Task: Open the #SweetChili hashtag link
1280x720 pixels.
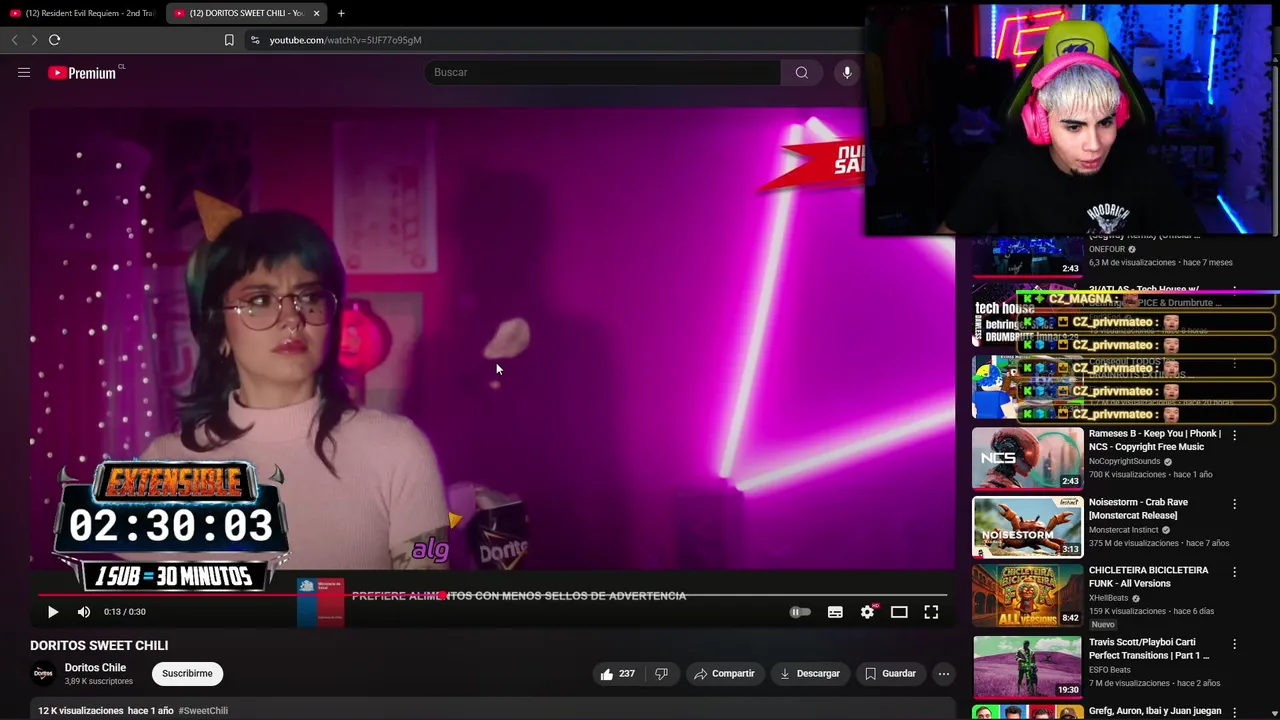Action: (203, 711)
